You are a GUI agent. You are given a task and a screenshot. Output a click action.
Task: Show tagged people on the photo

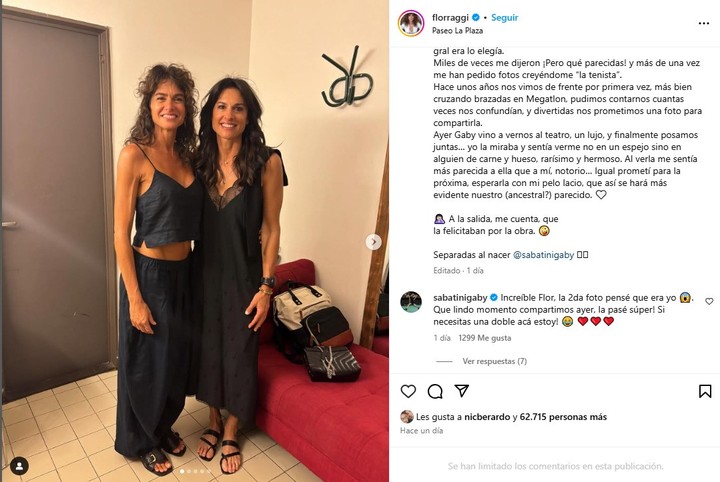(x=19, y=466)
